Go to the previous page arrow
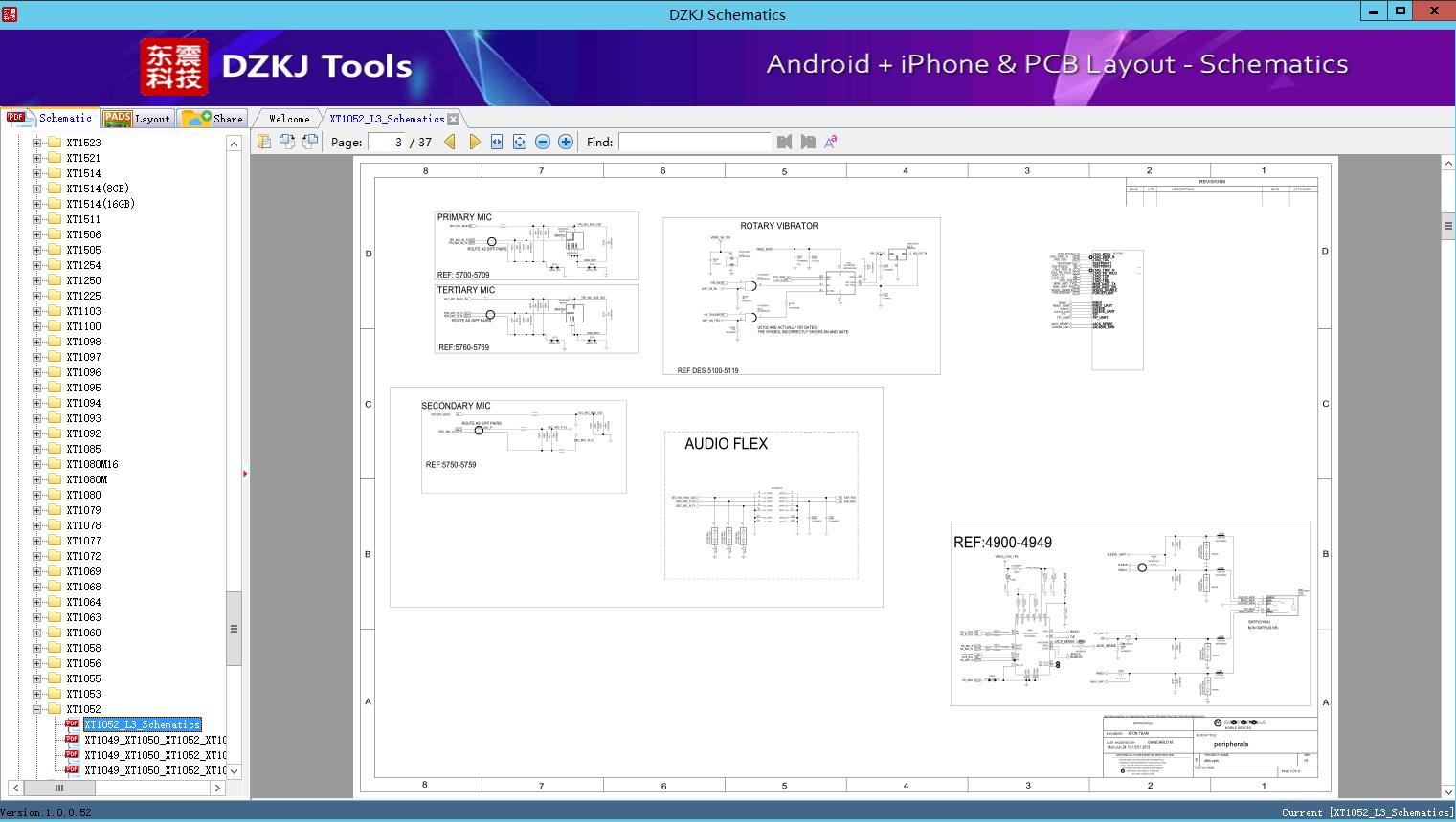The width and height of the screenshot is (1456, 822). pos(450,142)
